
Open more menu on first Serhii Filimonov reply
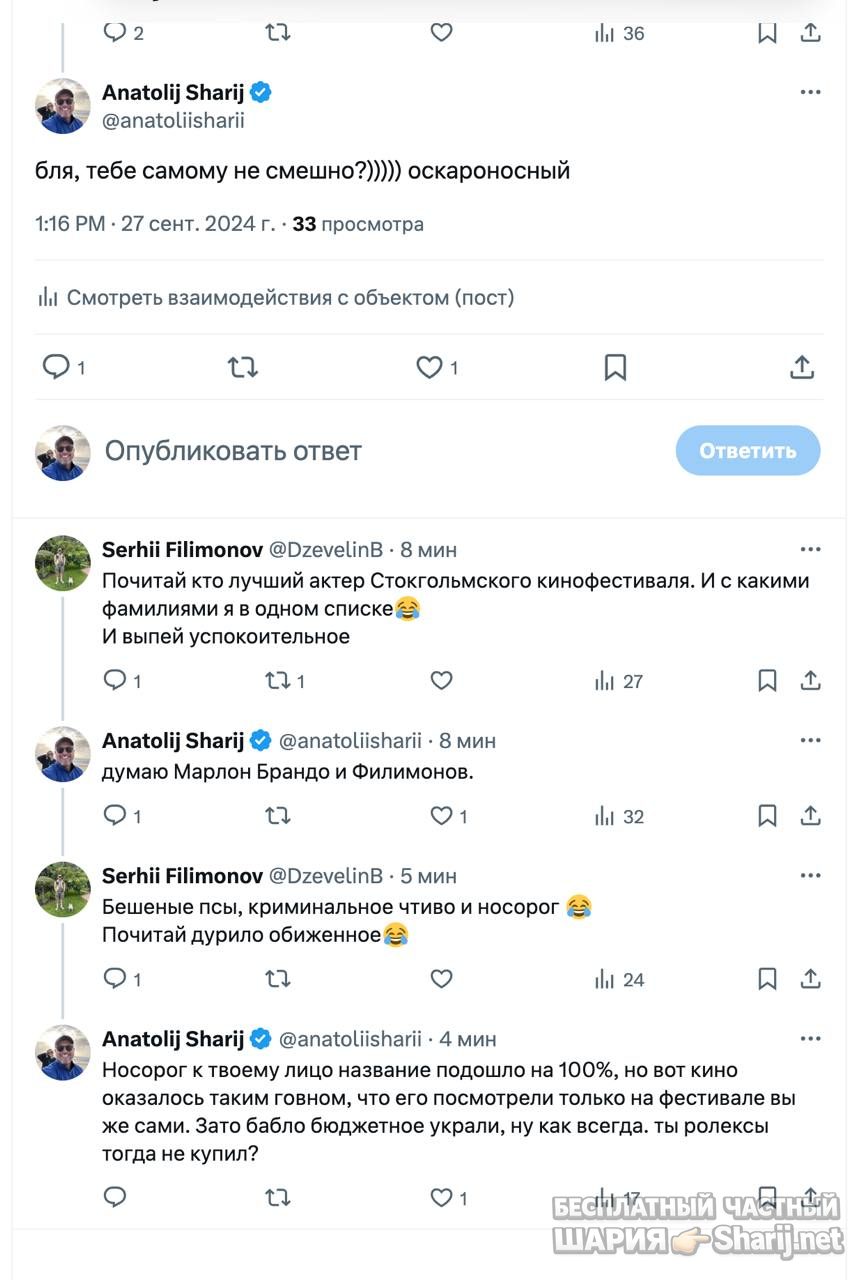point(810,549)
